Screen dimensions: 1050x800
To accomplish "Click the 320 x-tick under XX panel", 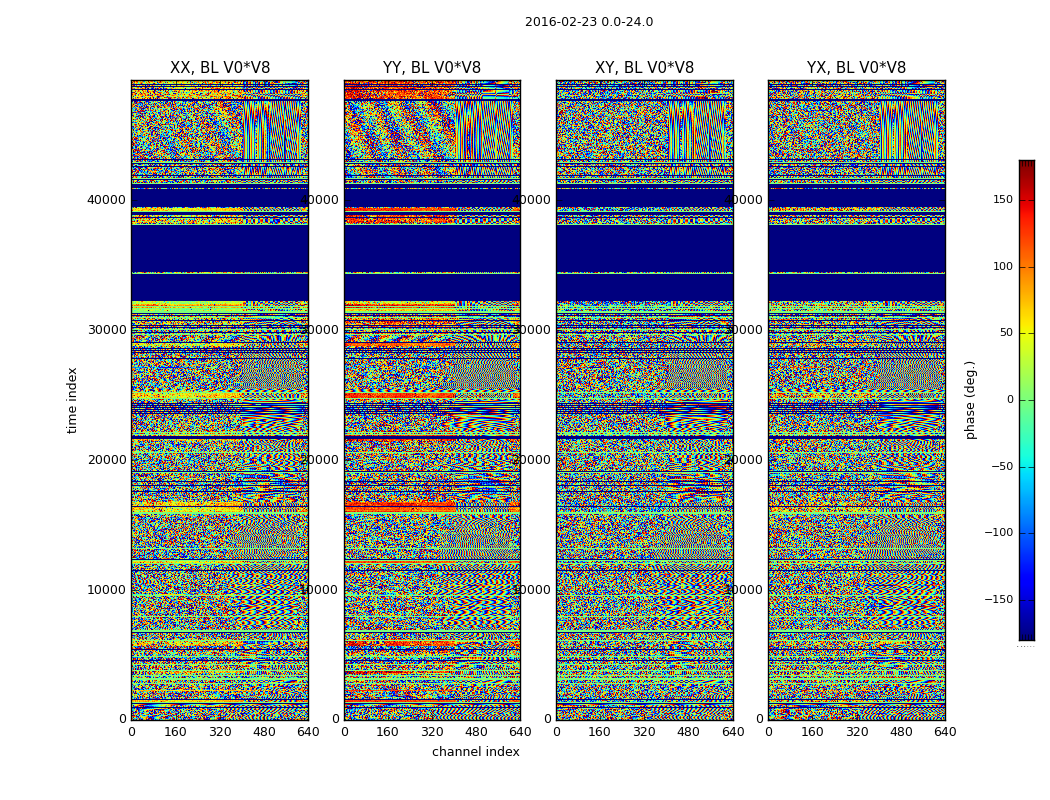I will click(220, 732).
